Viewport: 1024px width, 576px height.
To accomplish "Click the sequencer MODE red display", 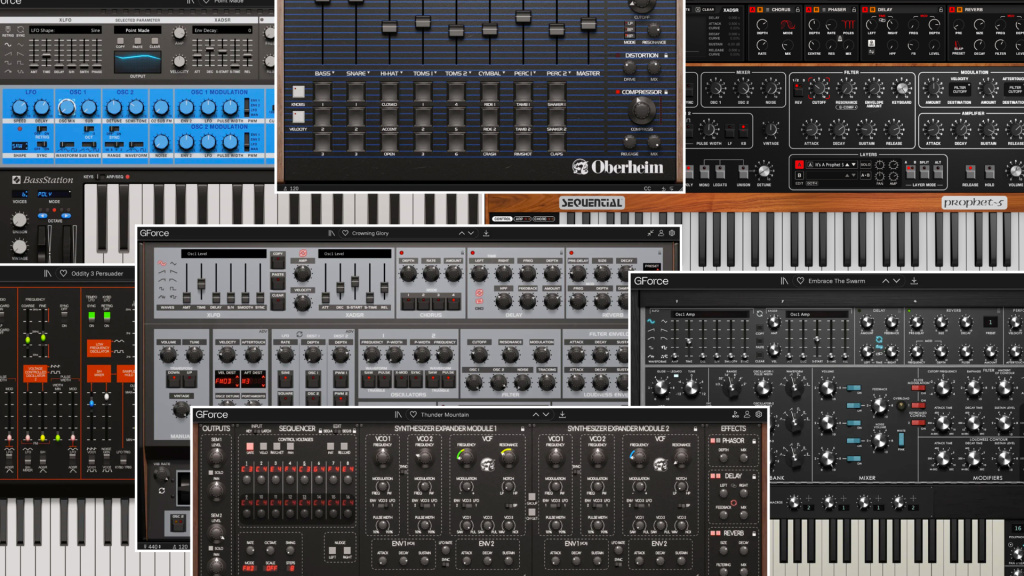I will click(249, 568).
